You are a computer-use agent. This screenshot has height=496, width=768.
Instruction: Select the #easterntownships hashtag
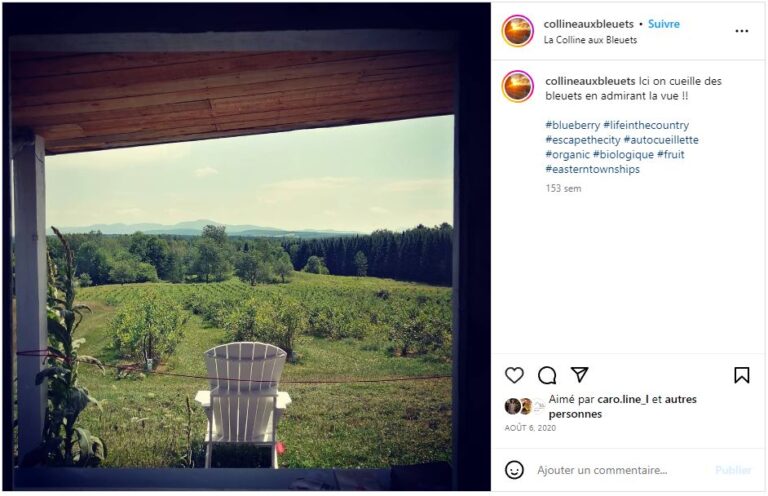tap(593, 169)
